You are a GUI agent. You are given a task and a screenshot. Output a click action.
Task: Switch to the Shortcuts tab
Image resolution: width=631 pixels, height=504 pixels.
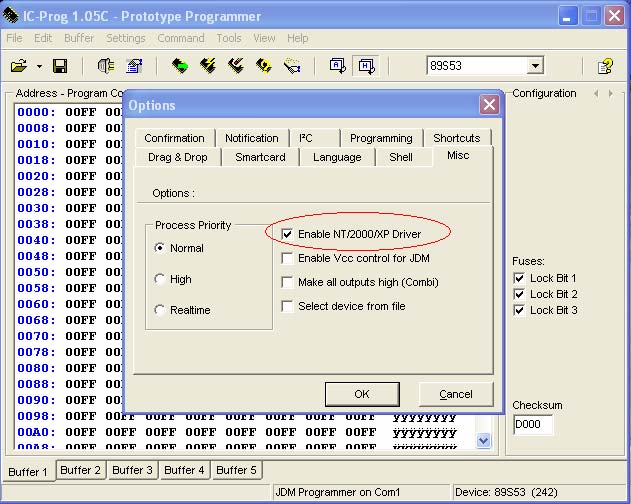point(457,138)
